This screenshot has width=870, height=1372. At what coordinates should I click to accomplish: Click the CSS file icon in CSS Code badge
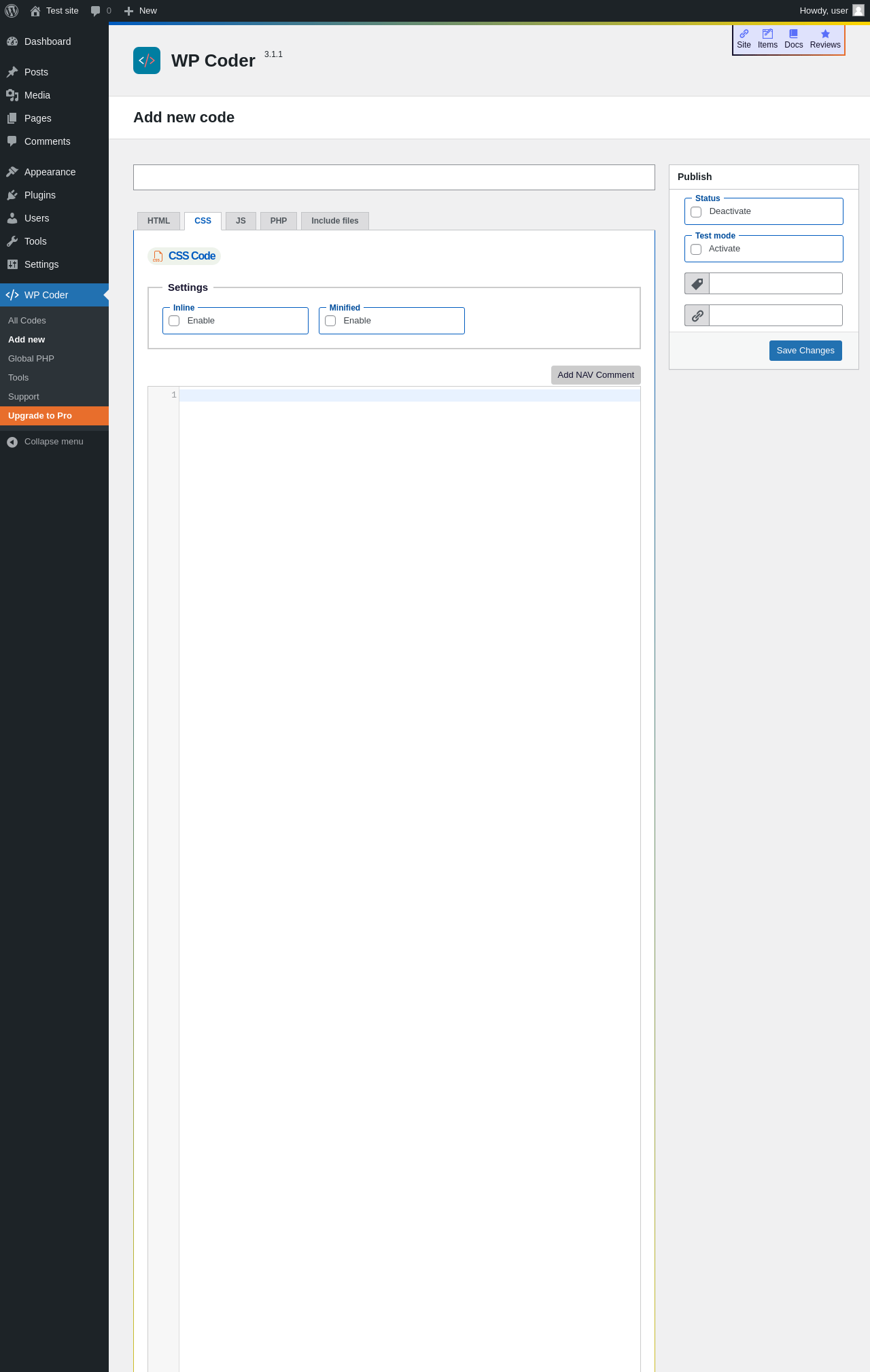coord(158,256)
